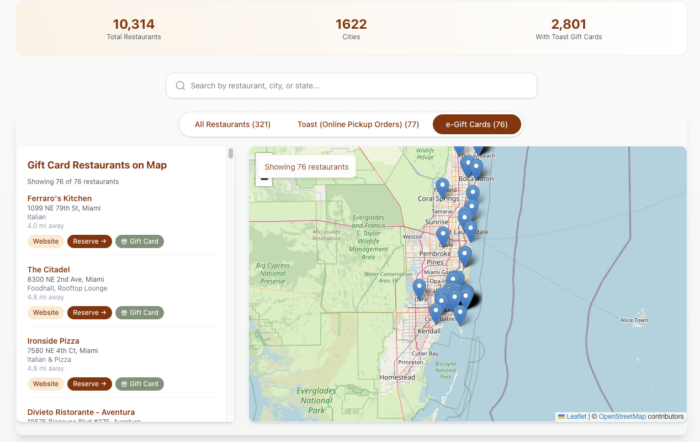Click the map pin near Fort Lauderdale
This screenshot has width=700, height=442.
pyautogui.click(x=470, y=229)
